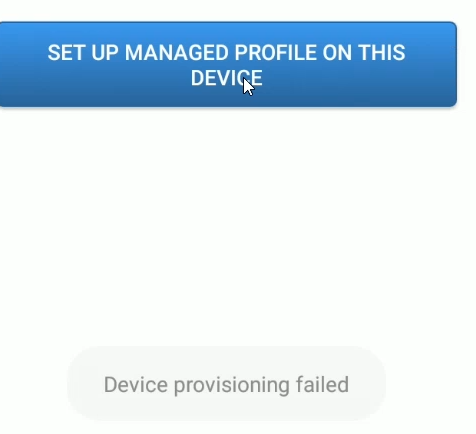Image resolution: width=476 pixels, height=434 pixels.
Task: Select the blue managed profile setup button
Action: [x=228, y=64]
